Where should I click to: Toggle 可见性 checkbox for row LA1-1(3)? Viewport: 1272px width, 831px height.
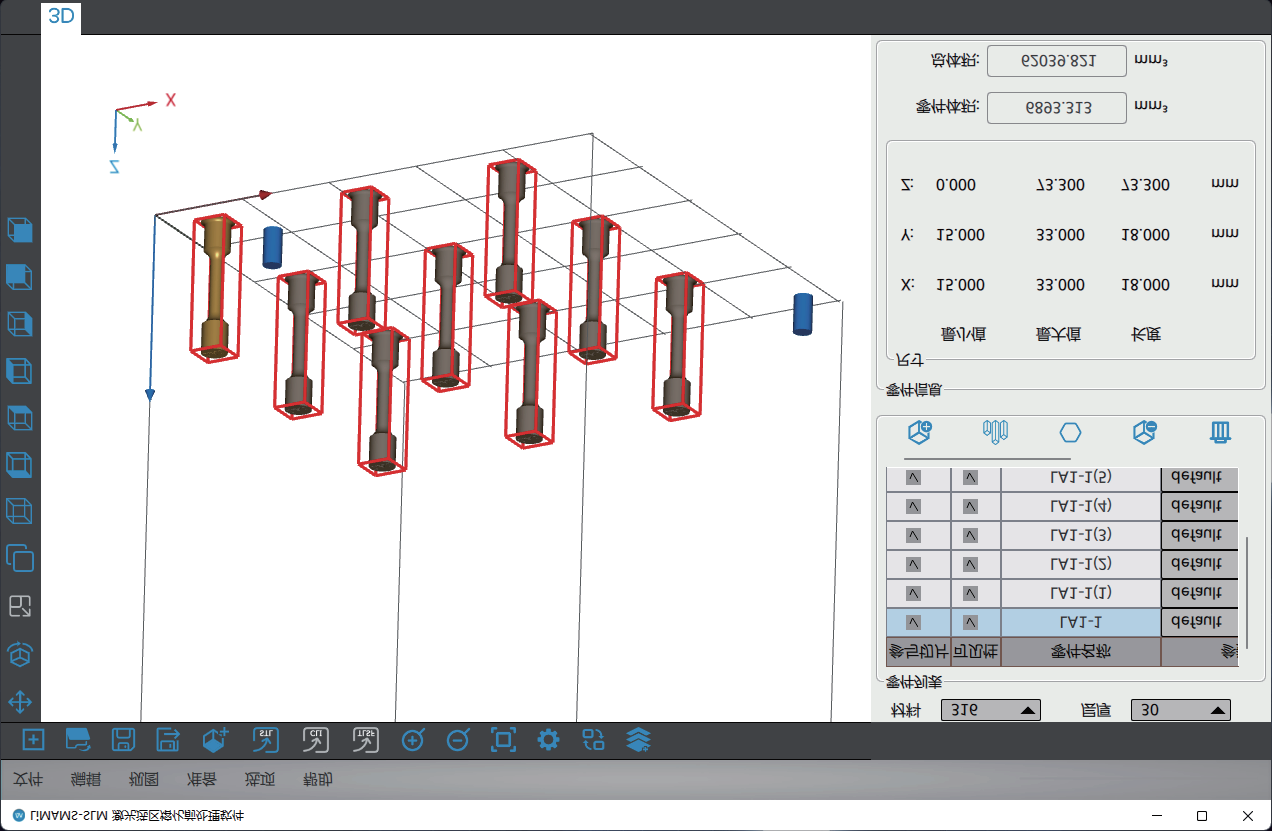click(971, 535)
